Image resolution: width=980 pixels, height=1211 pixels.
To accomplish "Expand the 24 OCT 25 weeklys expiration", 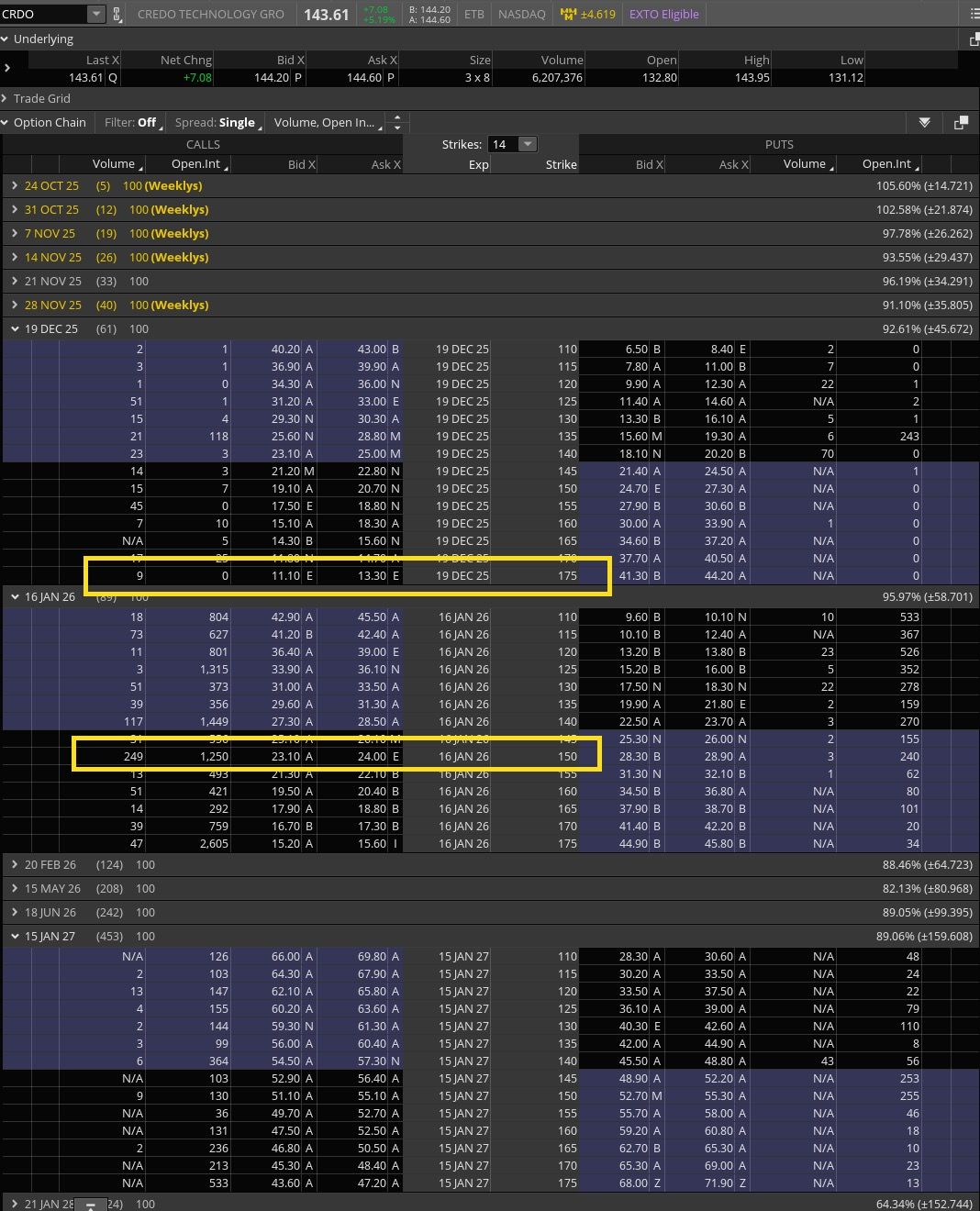I will tap(15, 185).
